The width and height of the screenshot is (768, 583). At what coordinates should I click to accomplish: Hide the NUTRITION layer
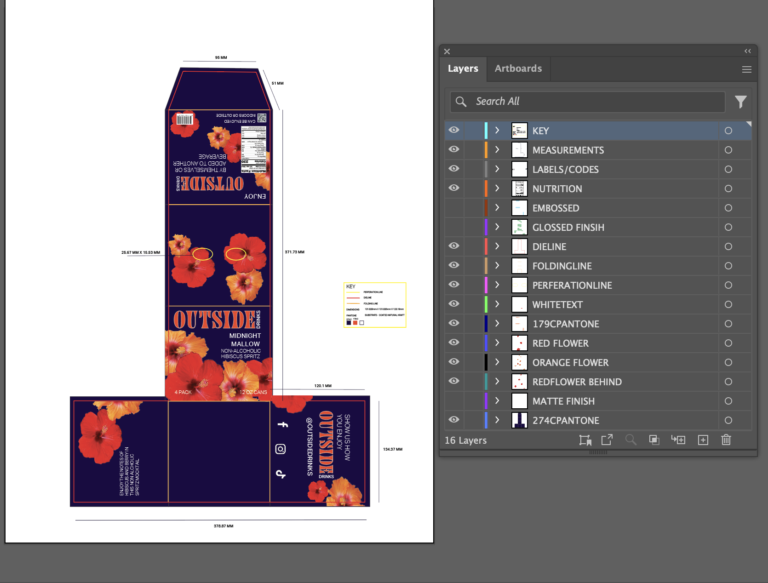tap(454, 188)
